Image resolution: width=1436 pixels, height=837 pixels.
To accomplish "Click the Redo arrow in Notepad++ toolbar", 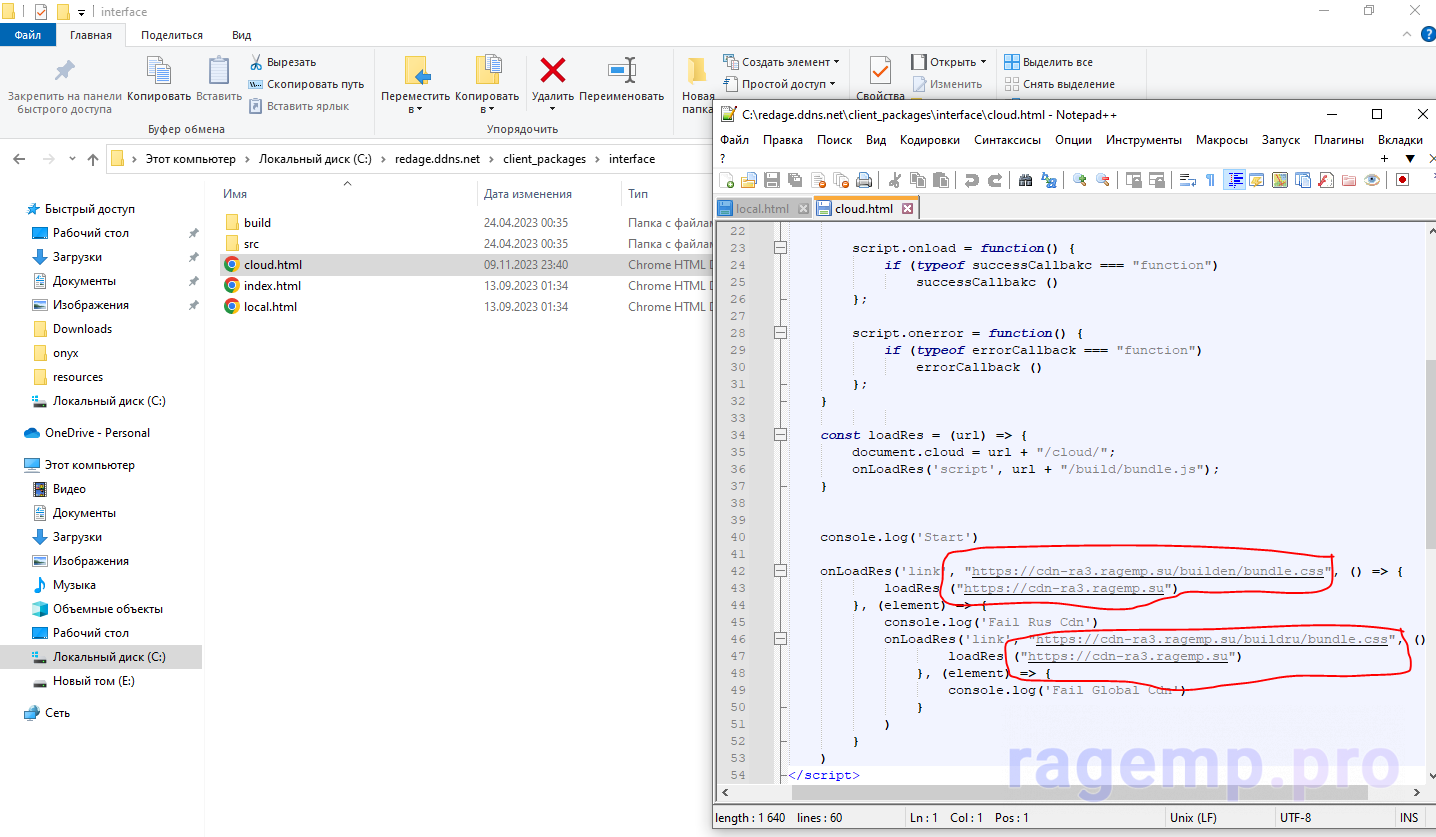I will [995, 180].
